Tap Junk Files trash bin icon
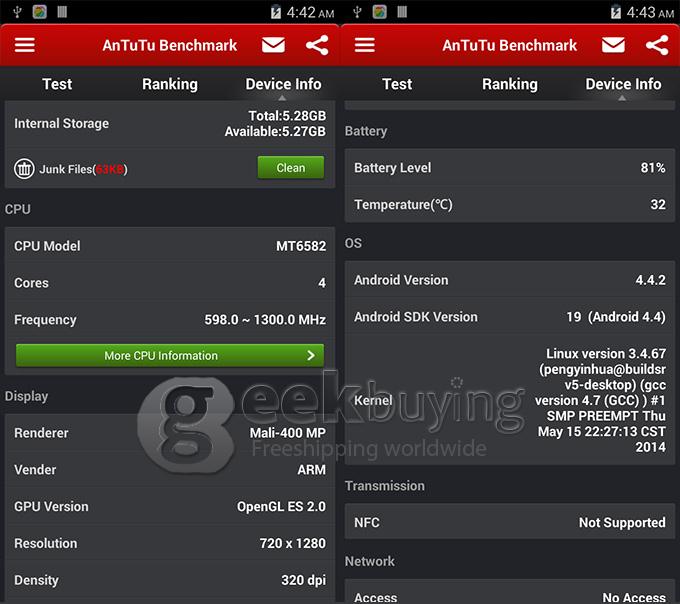680x604 pixels. (24, 169)
